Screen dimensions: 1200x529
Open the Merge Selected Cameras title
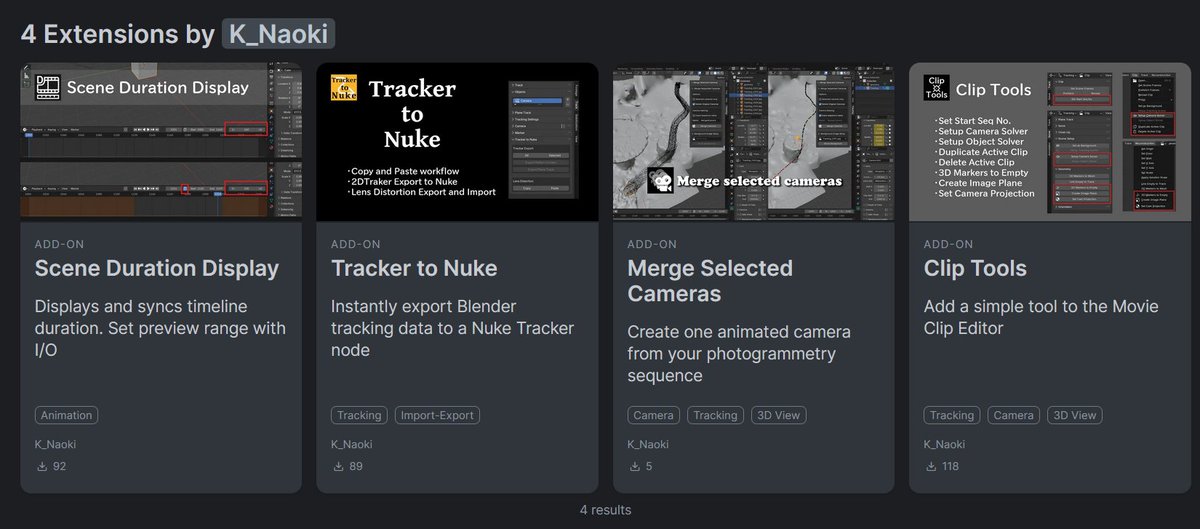[x=710, y=281]
